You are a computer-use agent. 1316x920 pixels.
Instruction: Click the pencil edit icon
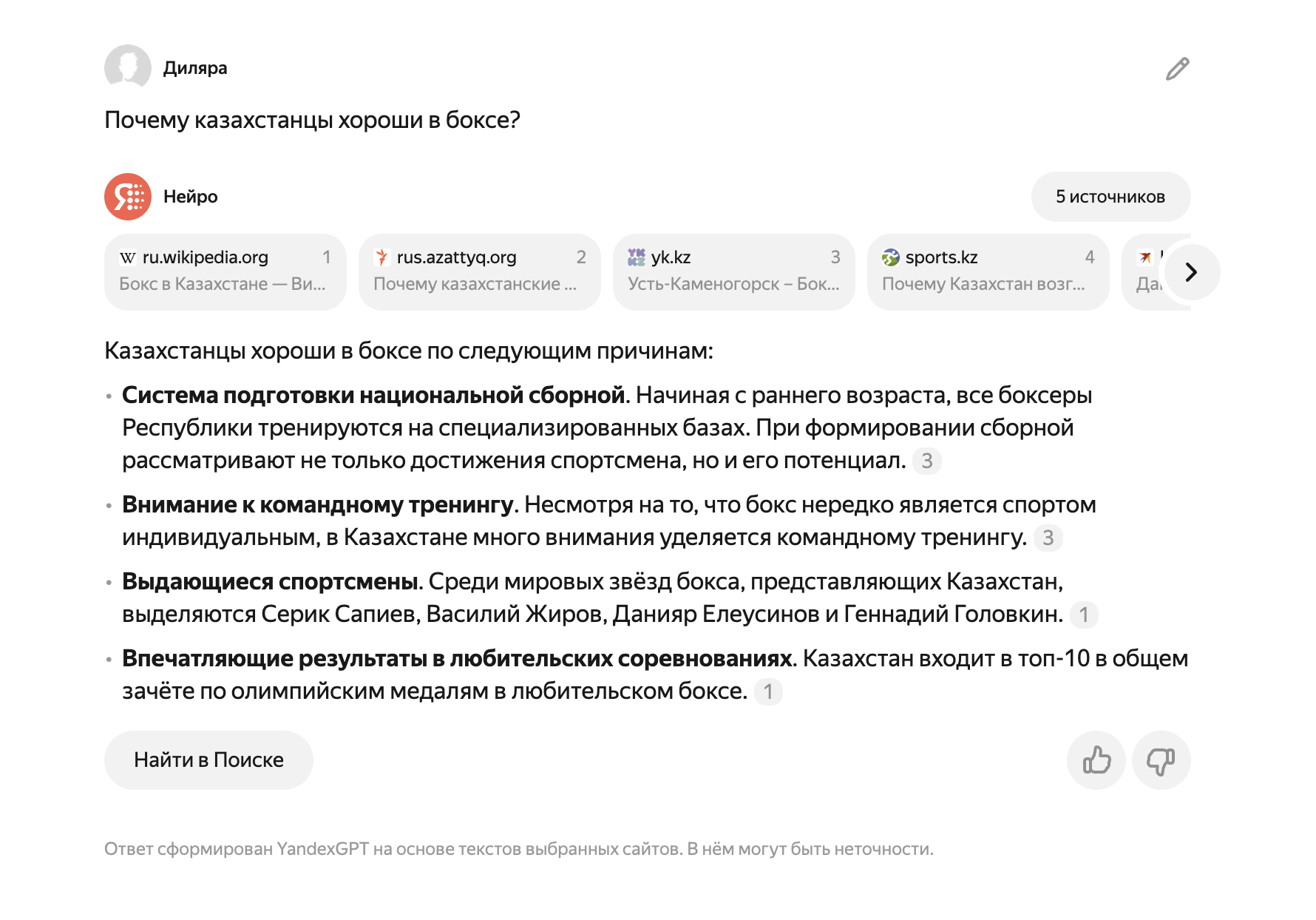tap(1177, 69)
